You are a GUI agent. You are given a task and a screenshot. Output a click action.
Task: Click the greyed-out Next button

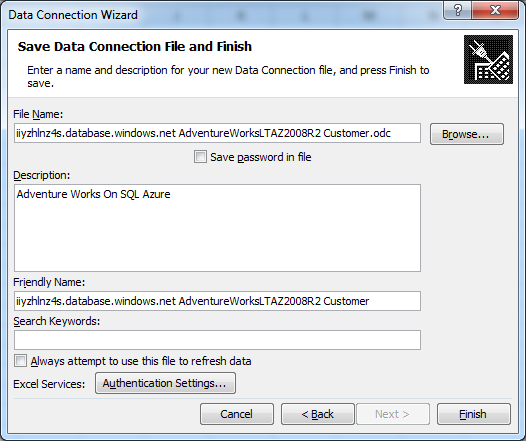pos(393,414)
